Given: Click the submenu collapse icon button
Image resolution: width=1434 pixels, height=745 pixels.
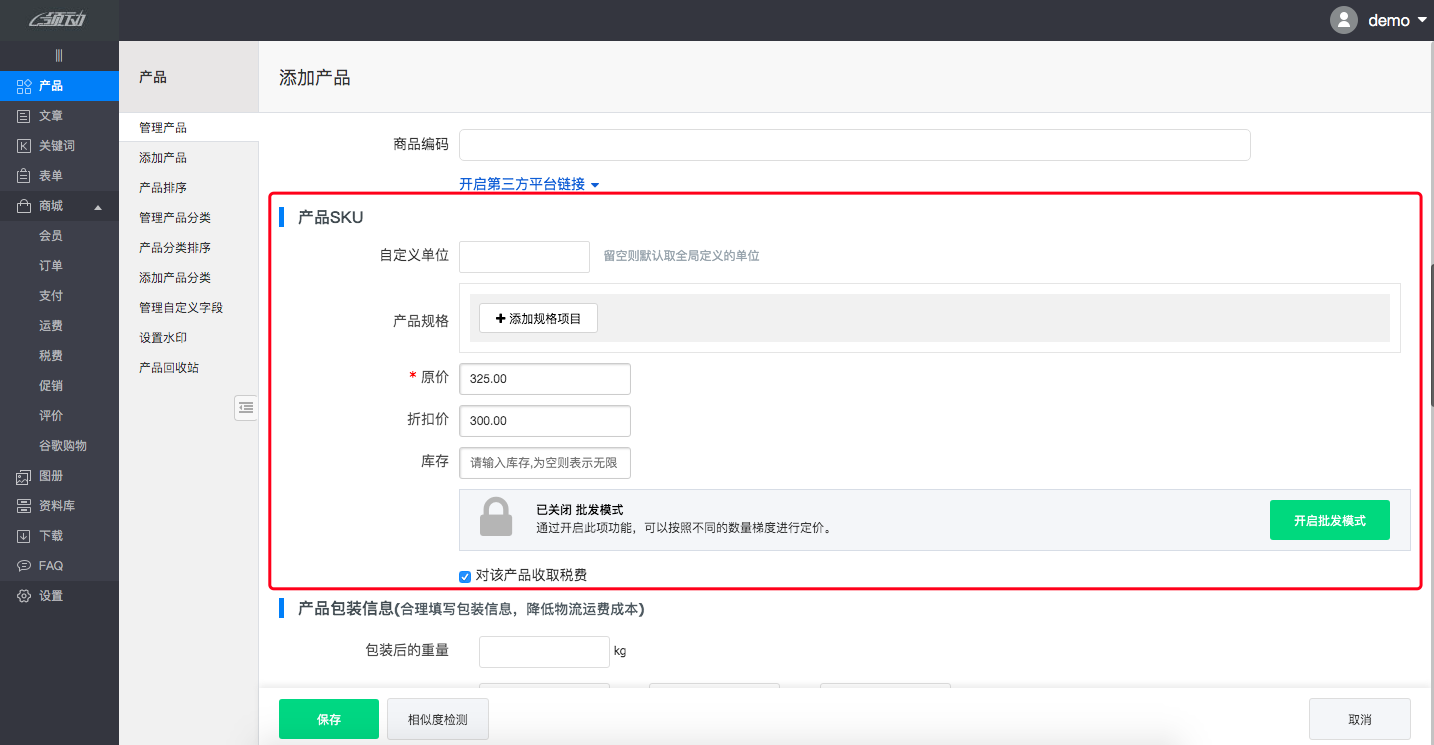Looking at the screenshot, I should 246,407.
